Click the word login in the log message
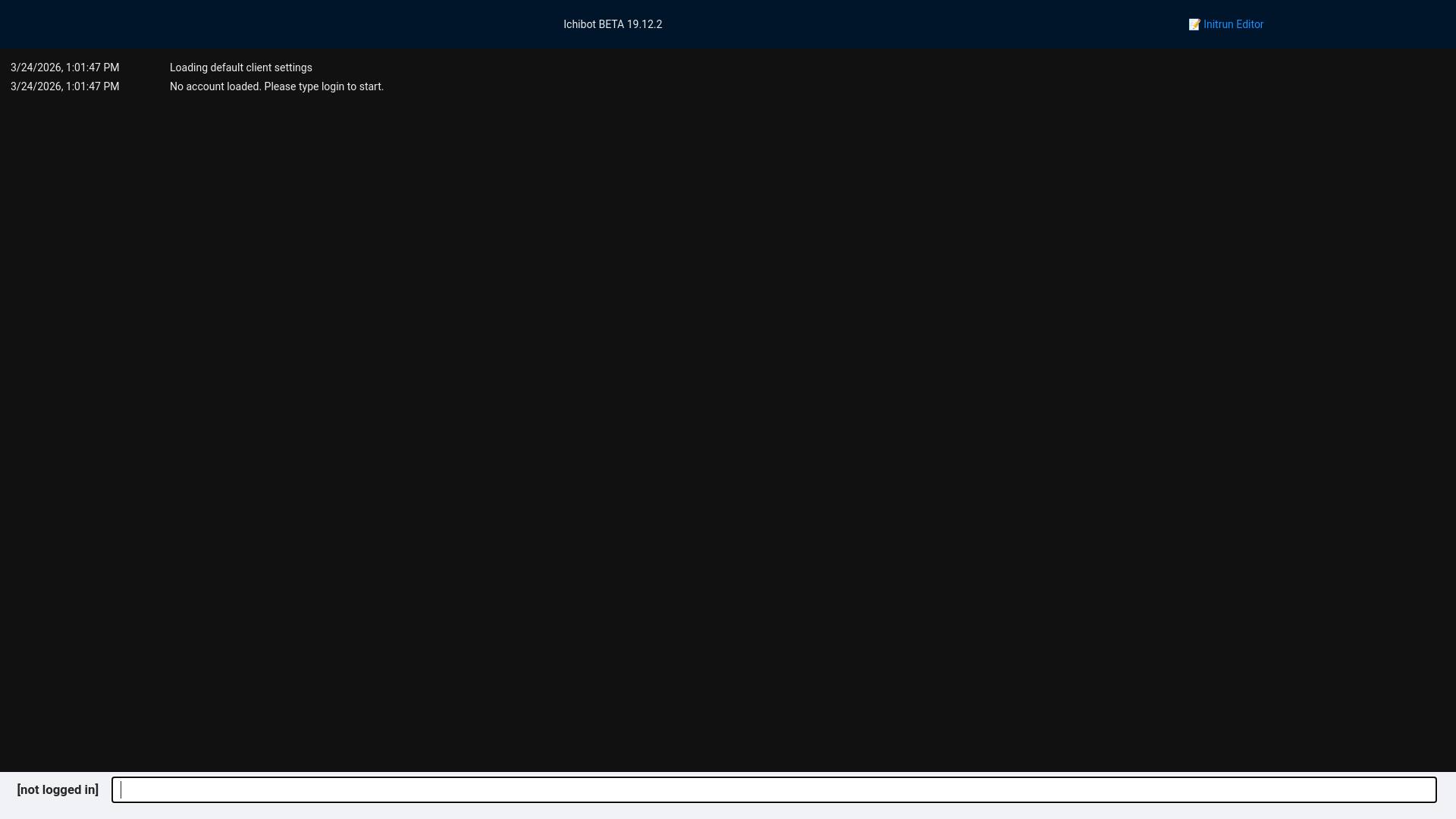This screenshot has width=1456, height=819. tap(332, 86)
